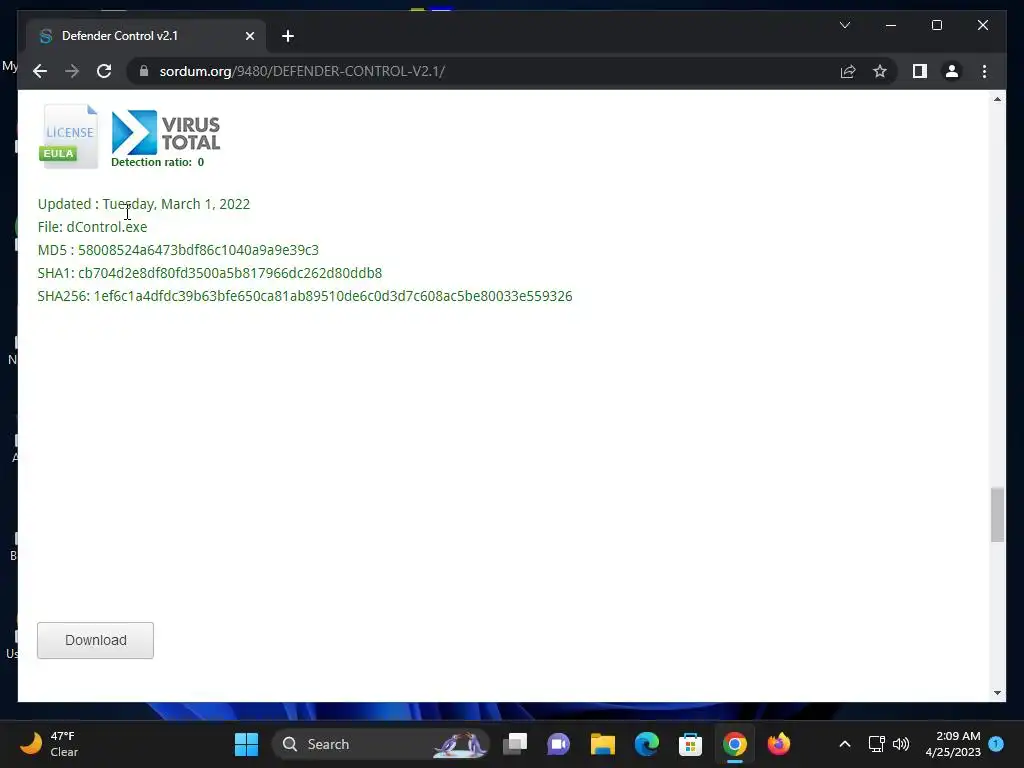Open Chrome's three-dot menu

coord(984,71)
